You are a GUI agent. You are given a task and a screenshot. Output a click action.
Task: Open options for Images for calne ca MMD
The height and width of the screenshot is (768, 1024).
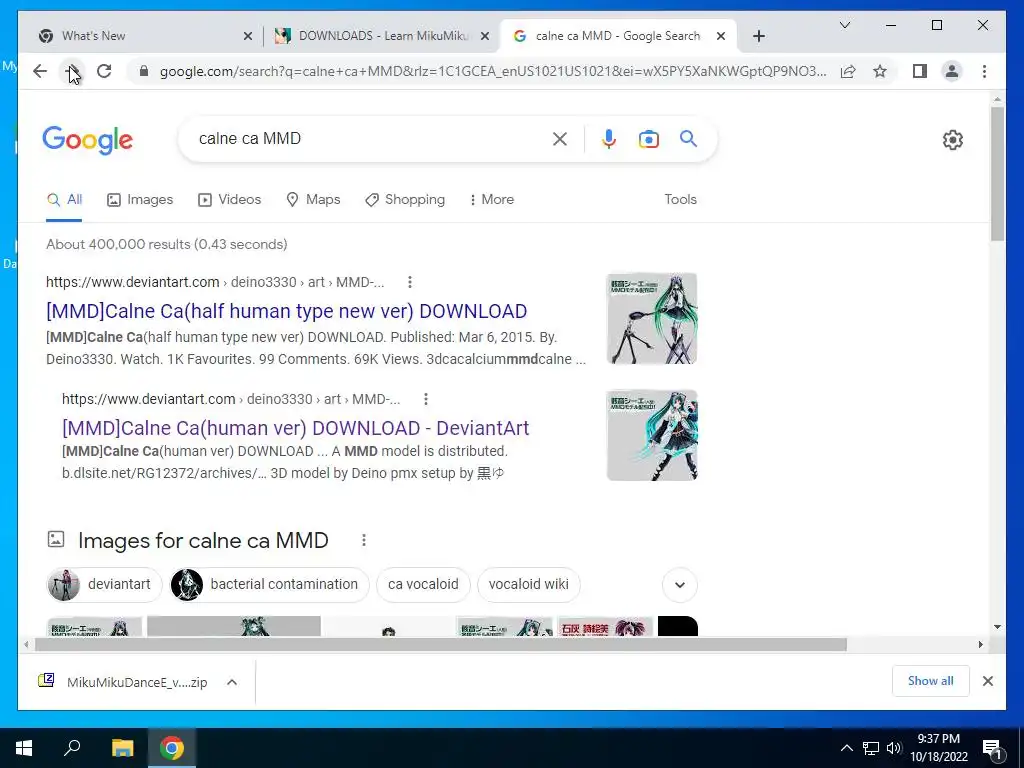[364, 540]
